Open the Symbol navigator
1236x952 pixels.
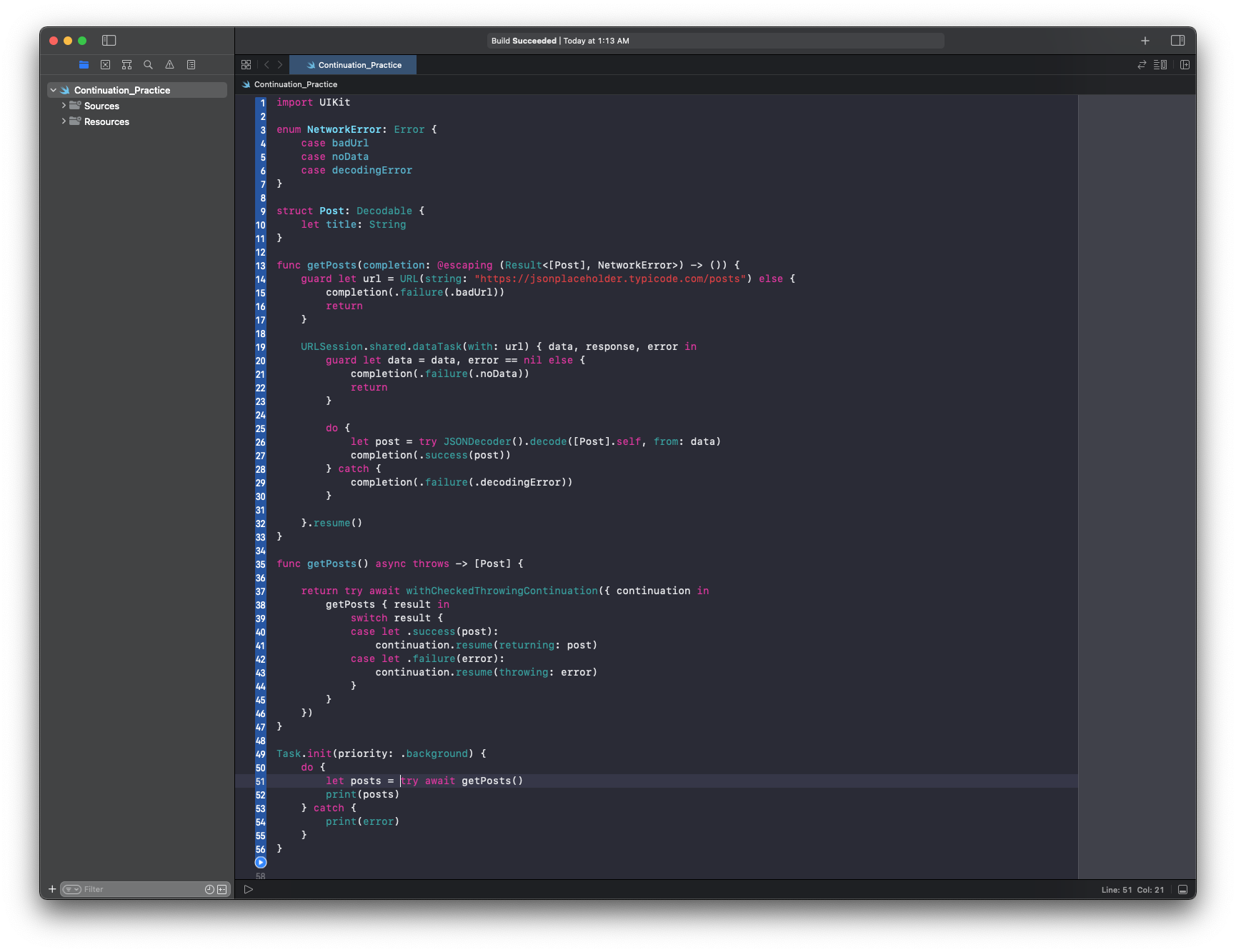pyautogui.click(x=126, y=64)
